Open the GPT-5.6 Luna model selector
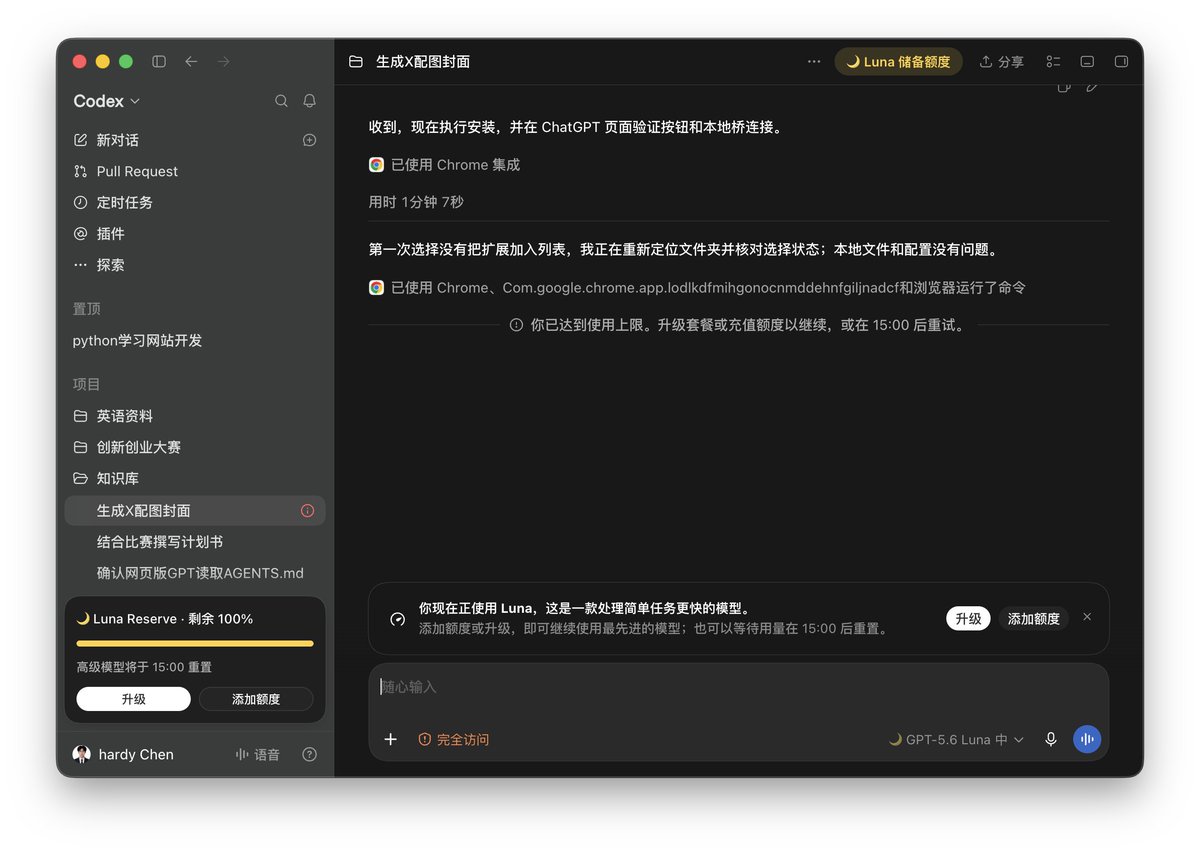Screen dimensions: 1200x852 (x=956, y=739)
